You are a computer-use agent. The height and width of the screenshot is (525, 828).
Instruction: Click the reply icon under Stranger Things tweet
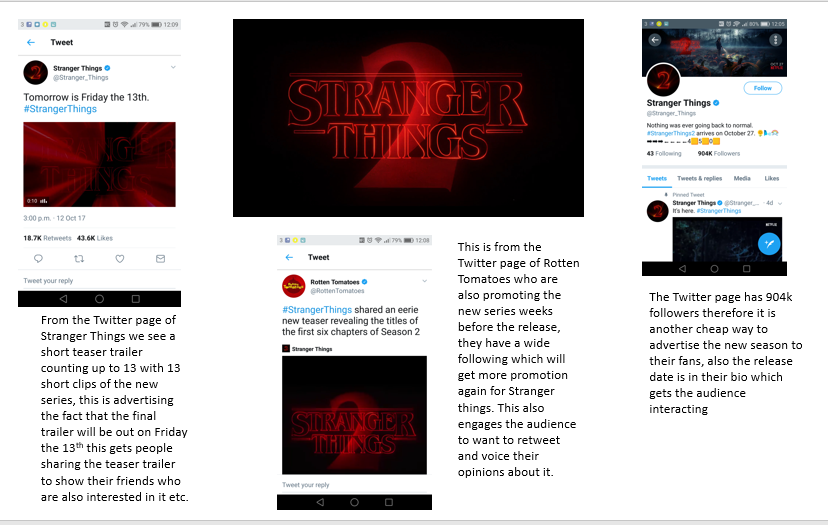pyautogui.click(x=38, y=259)
